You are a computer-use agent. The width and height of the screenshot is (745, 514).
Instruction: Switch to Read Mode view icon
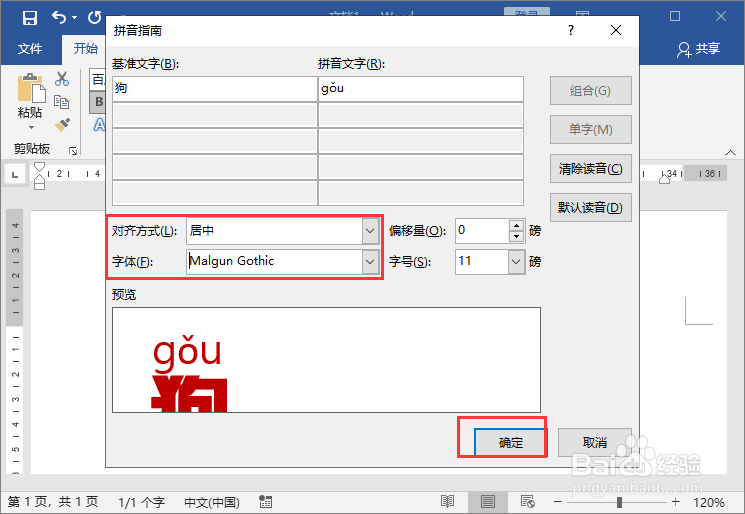coord(447,502)
